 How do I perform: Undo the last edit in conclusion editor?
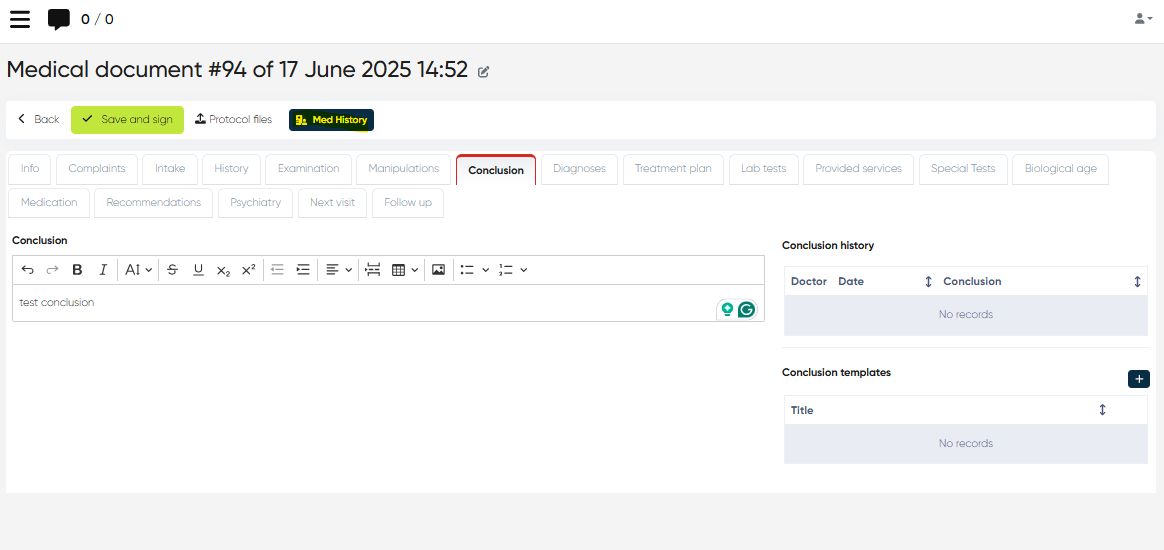click(27, 270)
